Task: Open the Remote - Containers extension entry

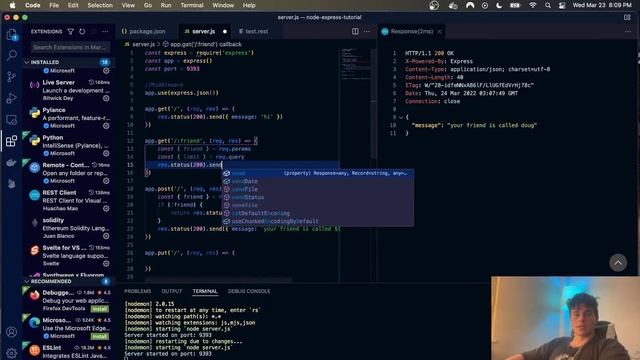Action: click(69, 173)
